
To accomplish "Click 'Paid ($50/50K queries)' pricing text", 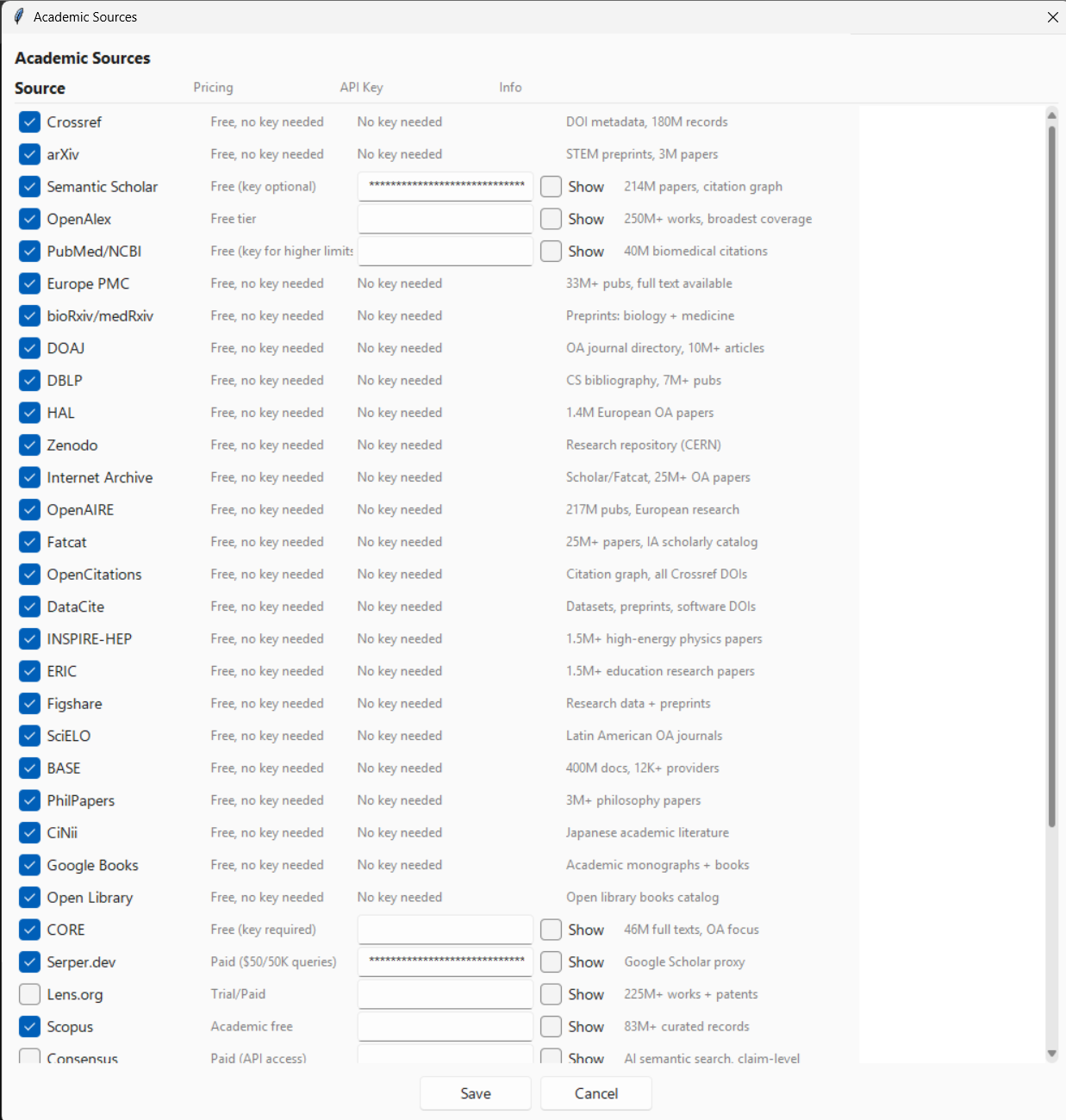I will coord(273,961).
